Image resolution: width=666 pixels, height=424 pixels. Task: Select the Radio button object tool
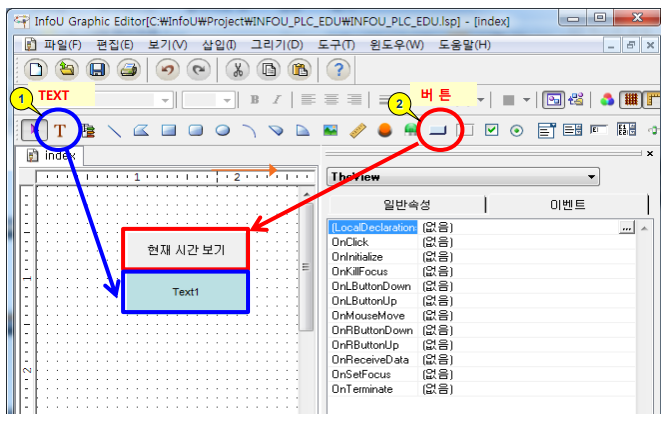(516, 130)
